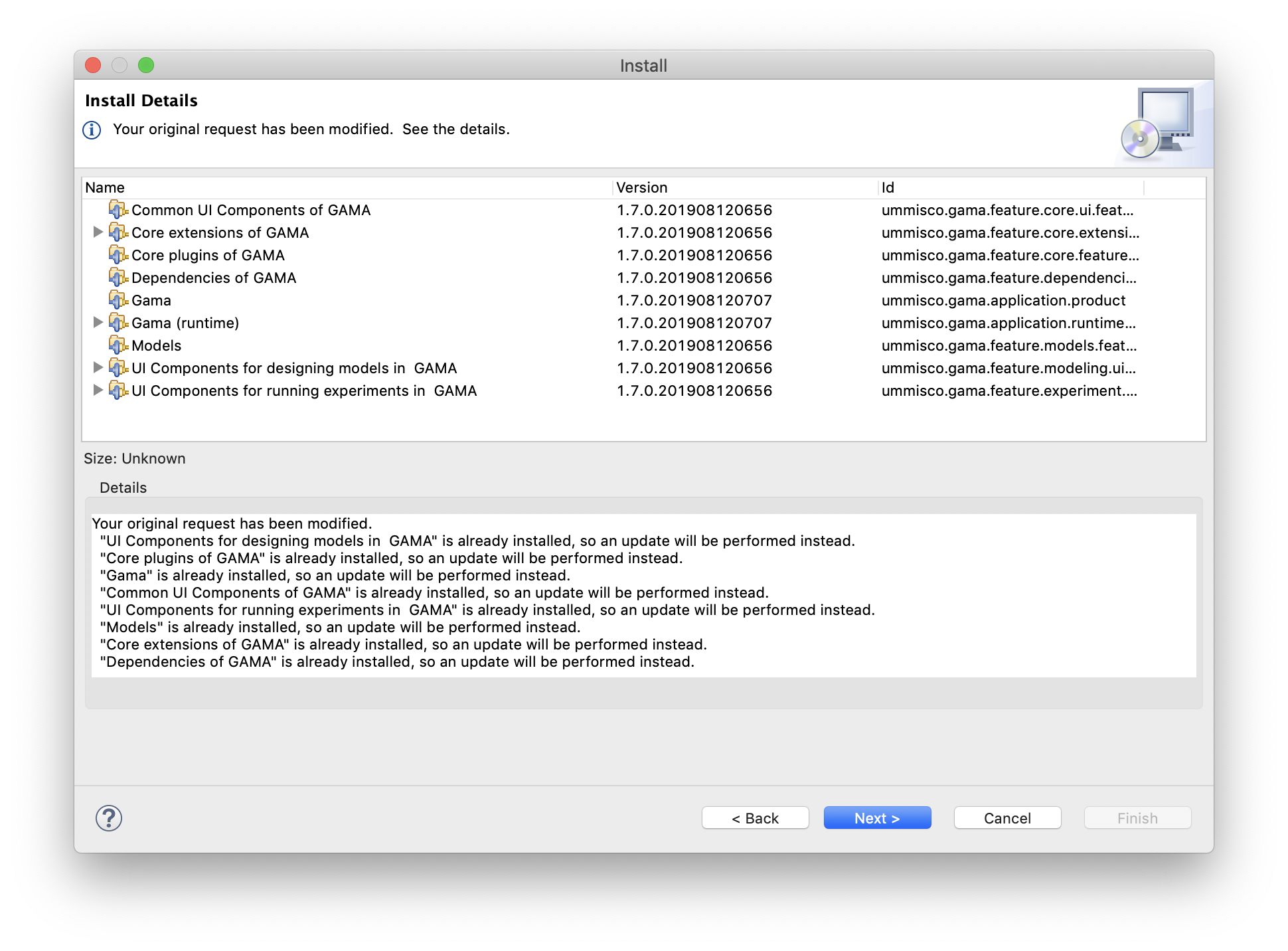This screenshot has height=951, width=1288.
Task: Click the info icon beside the modified message
Action: coord(92,130)
